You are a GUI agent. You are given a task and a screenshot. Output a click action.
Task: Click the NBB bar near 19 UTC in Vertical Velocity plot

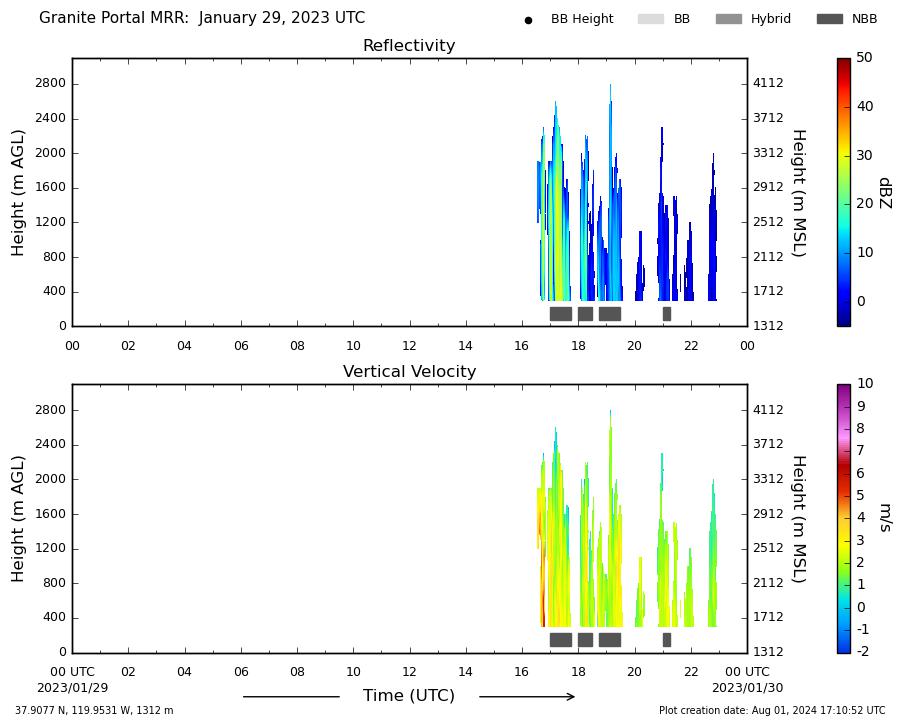point(610,640)
